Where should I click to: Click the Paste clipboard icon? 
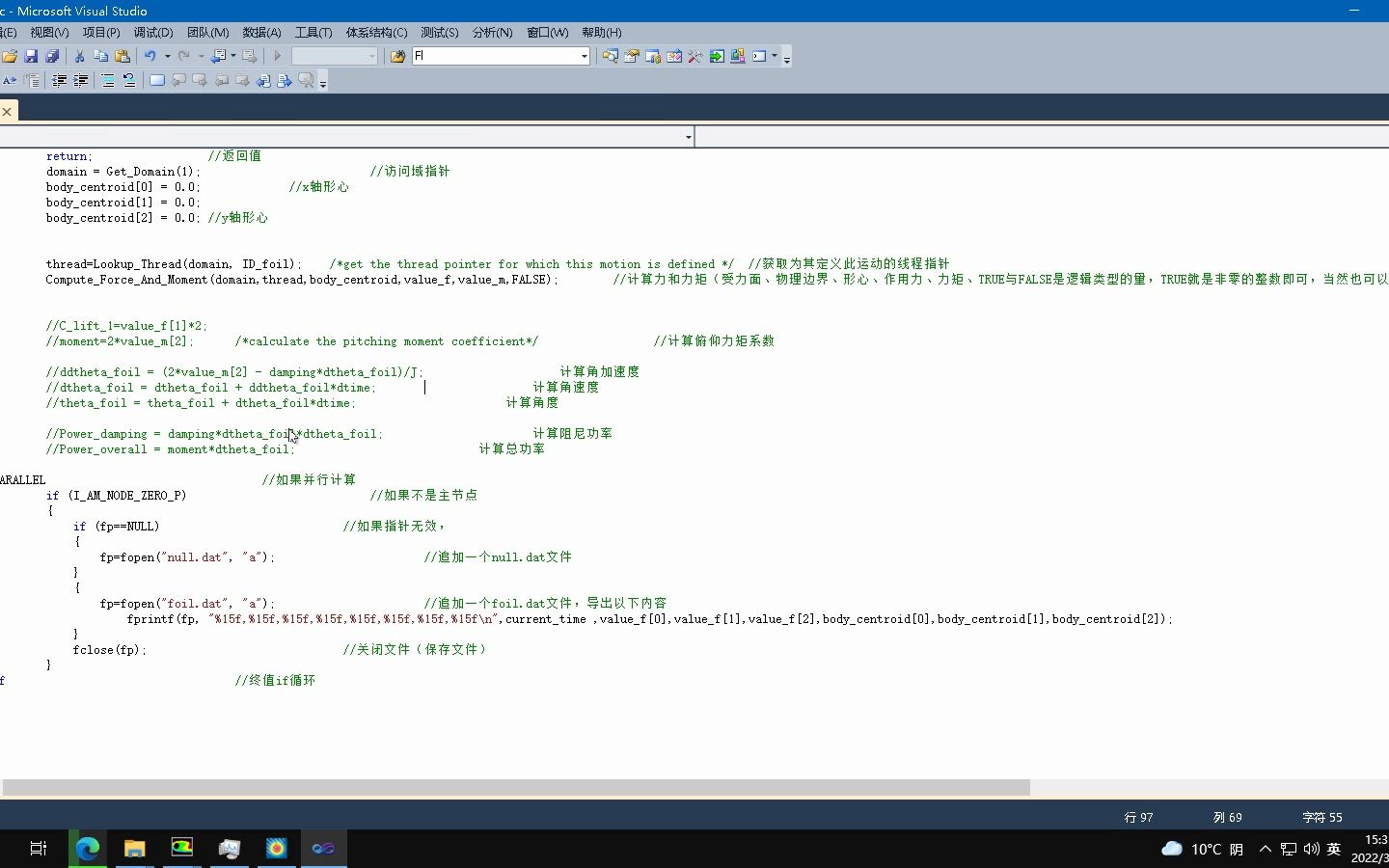pos(122,56)
